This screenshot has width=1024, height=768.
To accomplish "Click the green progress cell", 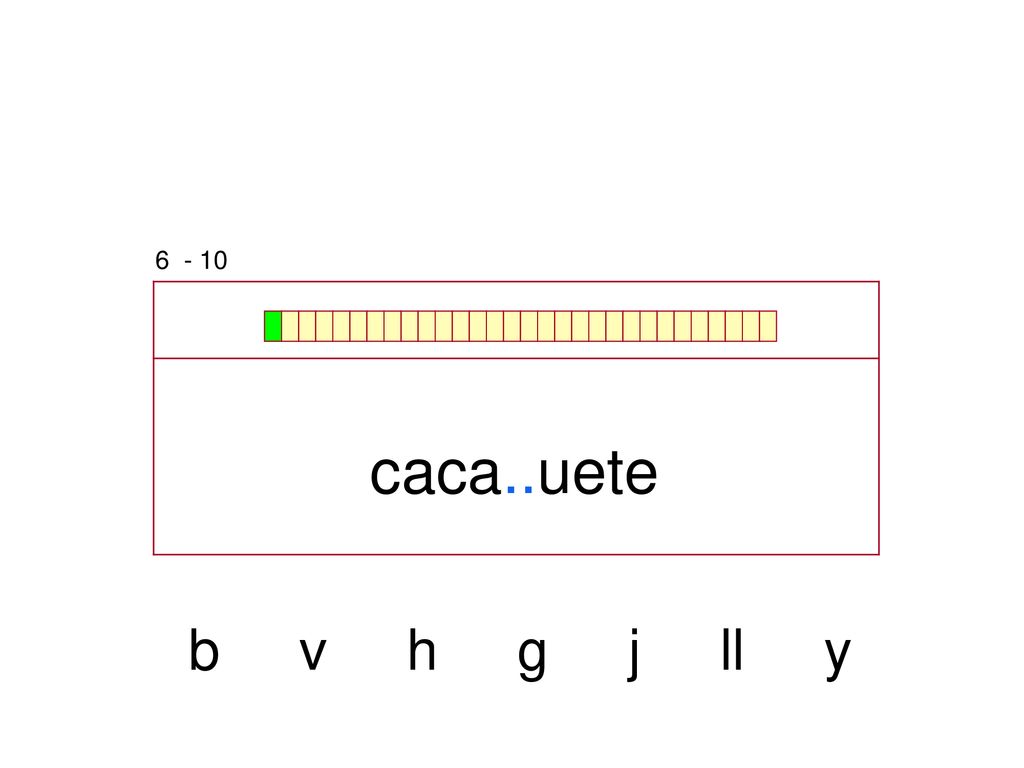I will click(x=273, y=326).
